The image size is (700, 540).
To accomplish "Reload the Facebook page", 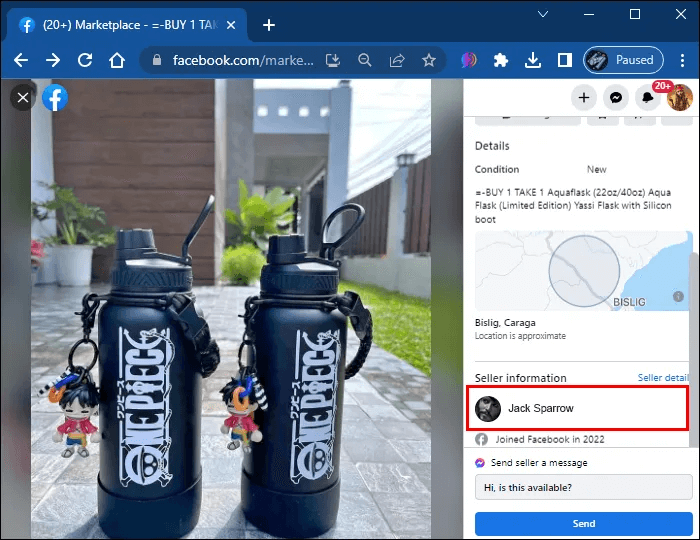I will 85,60.
